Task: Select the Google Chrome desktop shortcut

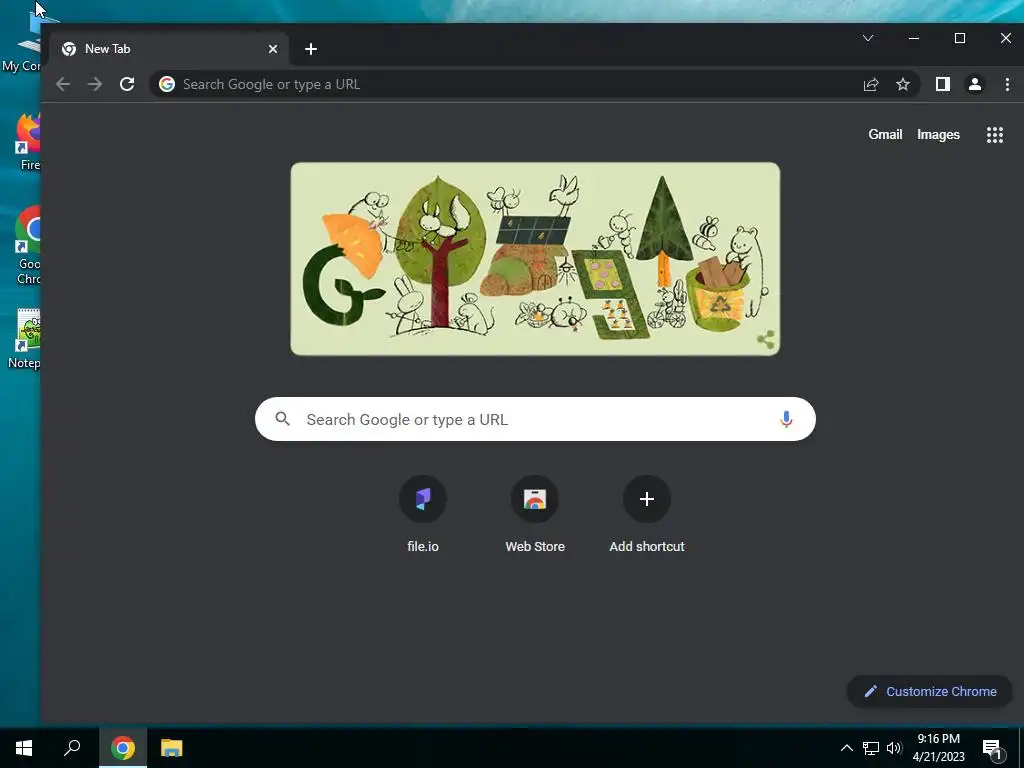Action: click(28, 246)
